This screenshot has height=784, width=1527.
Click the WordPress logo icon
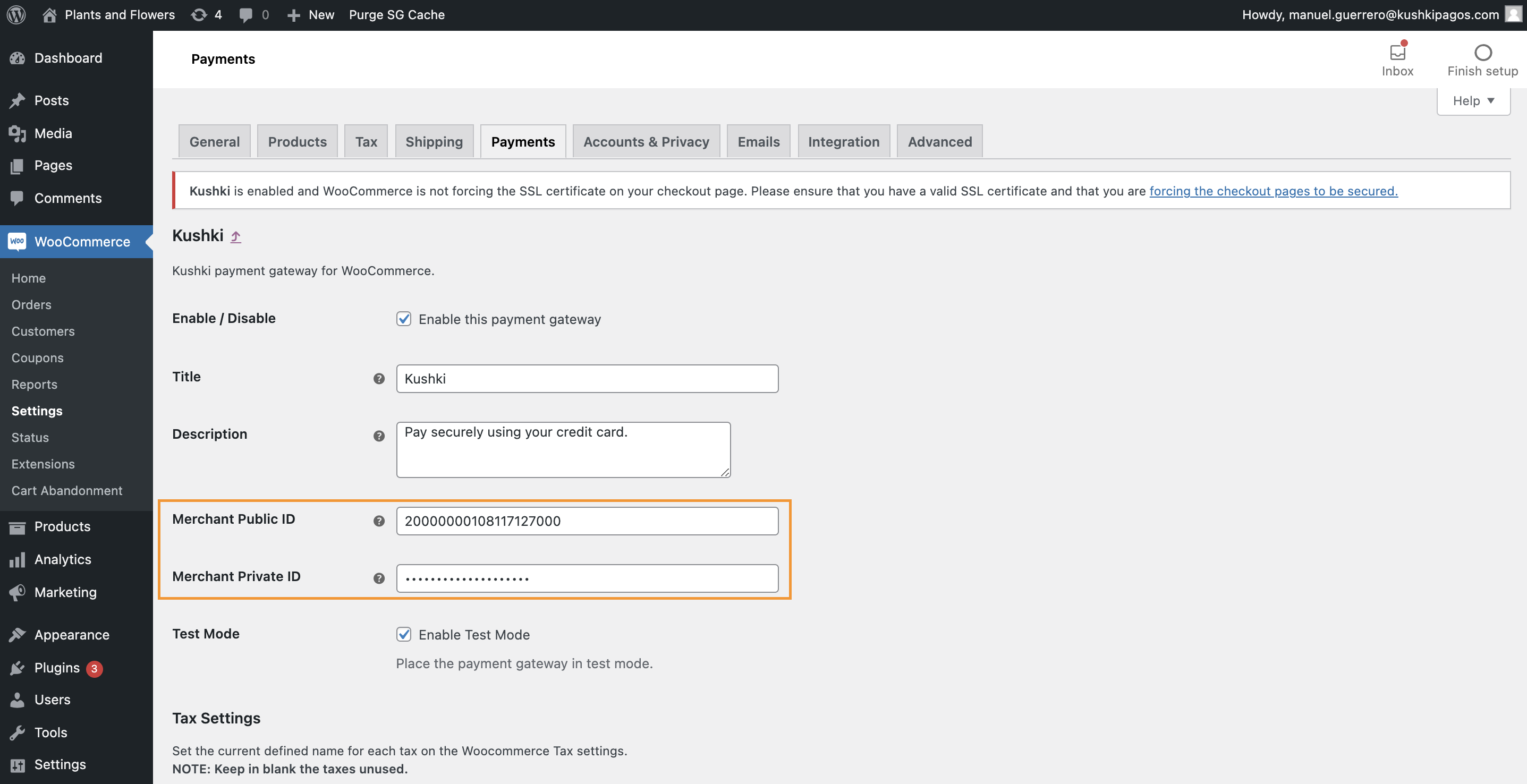(16, 15)
